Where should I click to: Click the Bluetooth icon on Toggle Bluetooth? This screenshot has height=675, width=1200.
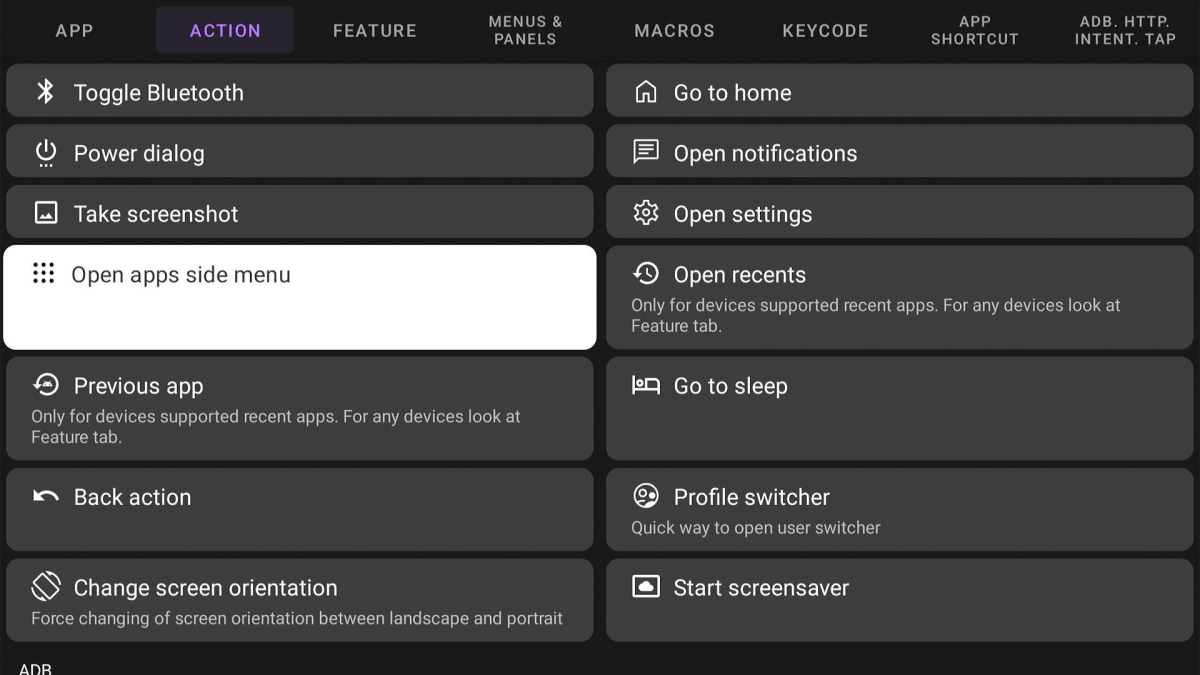(45, 92)
